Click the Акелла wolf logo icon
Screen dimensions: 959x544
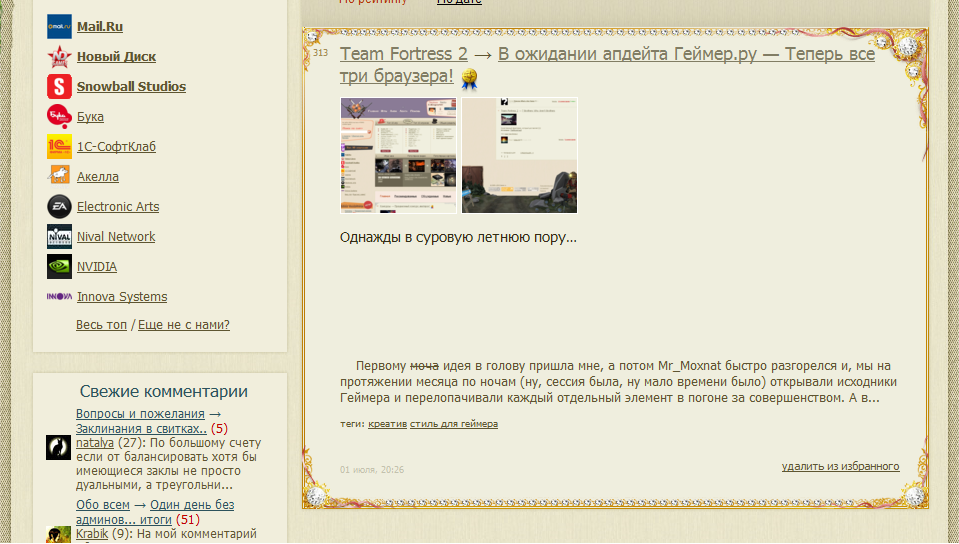[59, 176]
